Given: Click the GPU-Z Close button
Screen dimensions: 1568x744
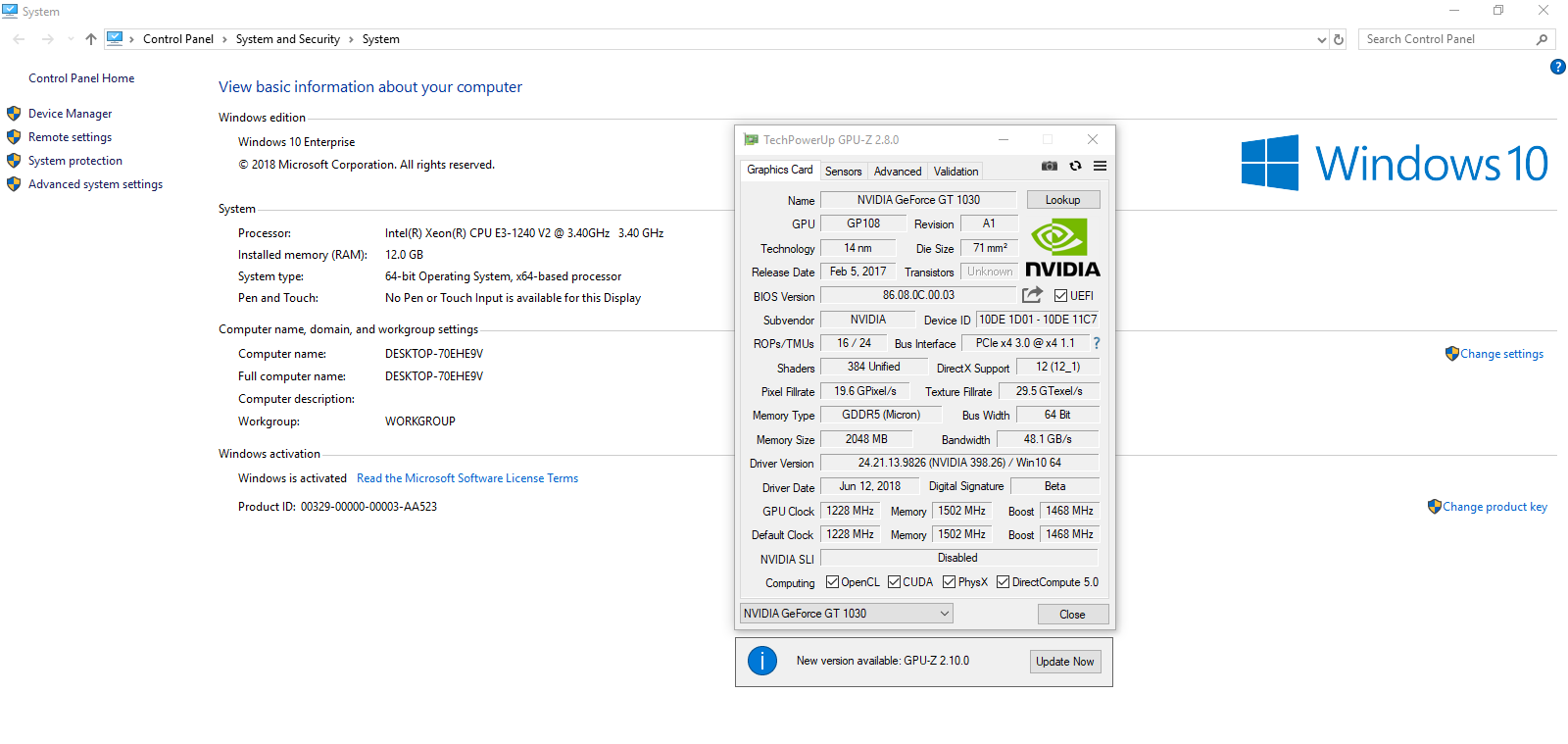Looking at the screenshot, I should click(x=1073, y=615).
